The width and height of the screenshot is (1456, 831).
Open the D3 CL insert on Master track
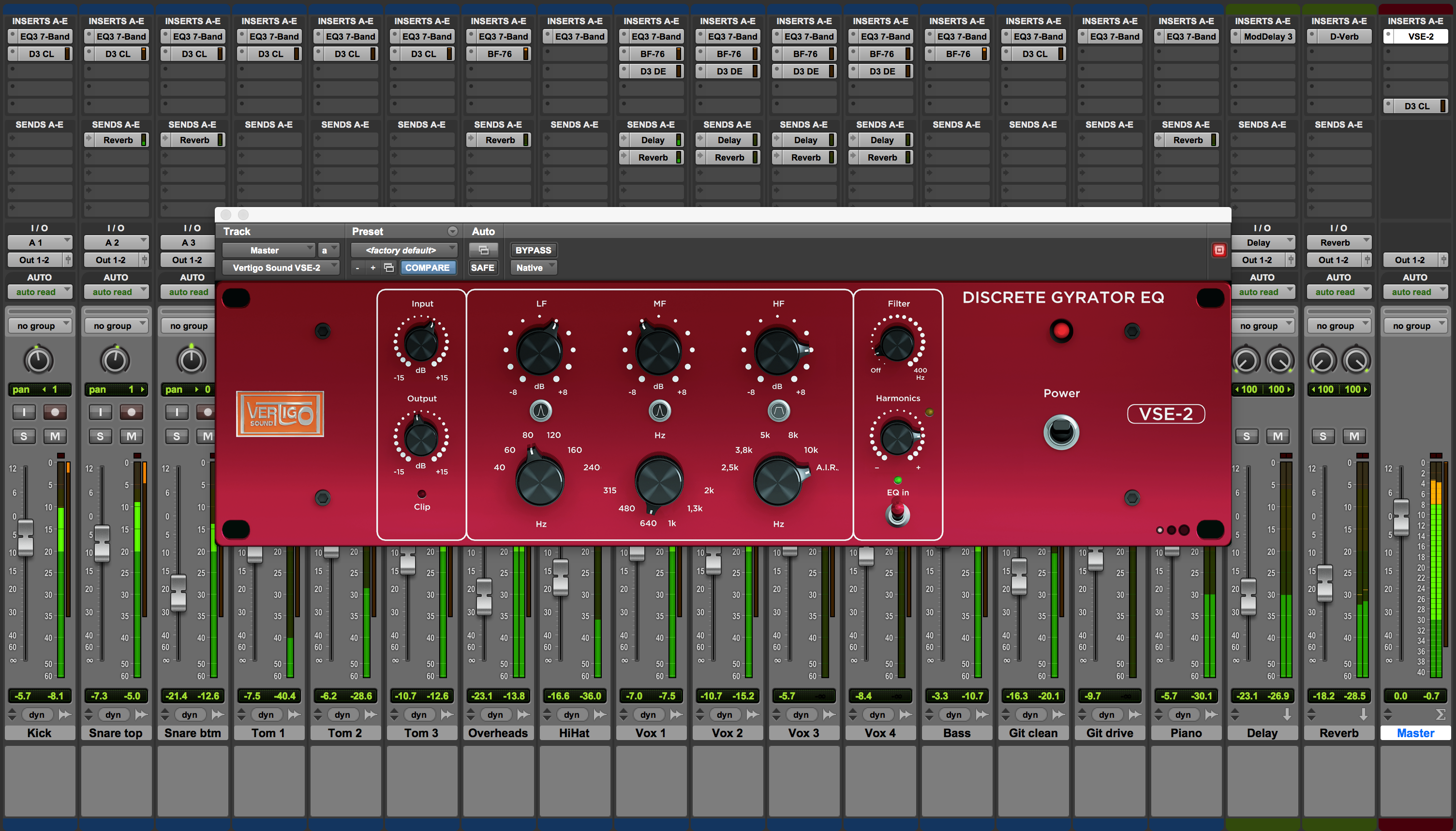[1415, 106]
